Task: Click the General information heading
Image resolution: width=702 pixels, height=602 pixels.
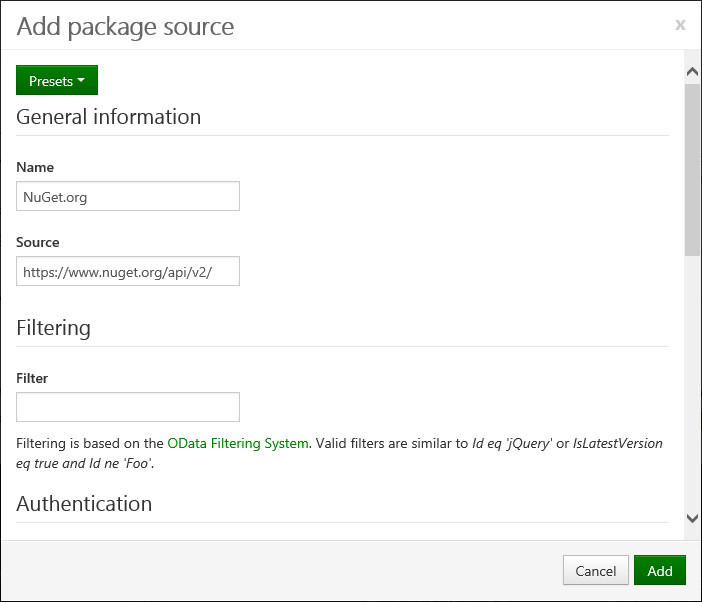Action: [x=109, y=117]
